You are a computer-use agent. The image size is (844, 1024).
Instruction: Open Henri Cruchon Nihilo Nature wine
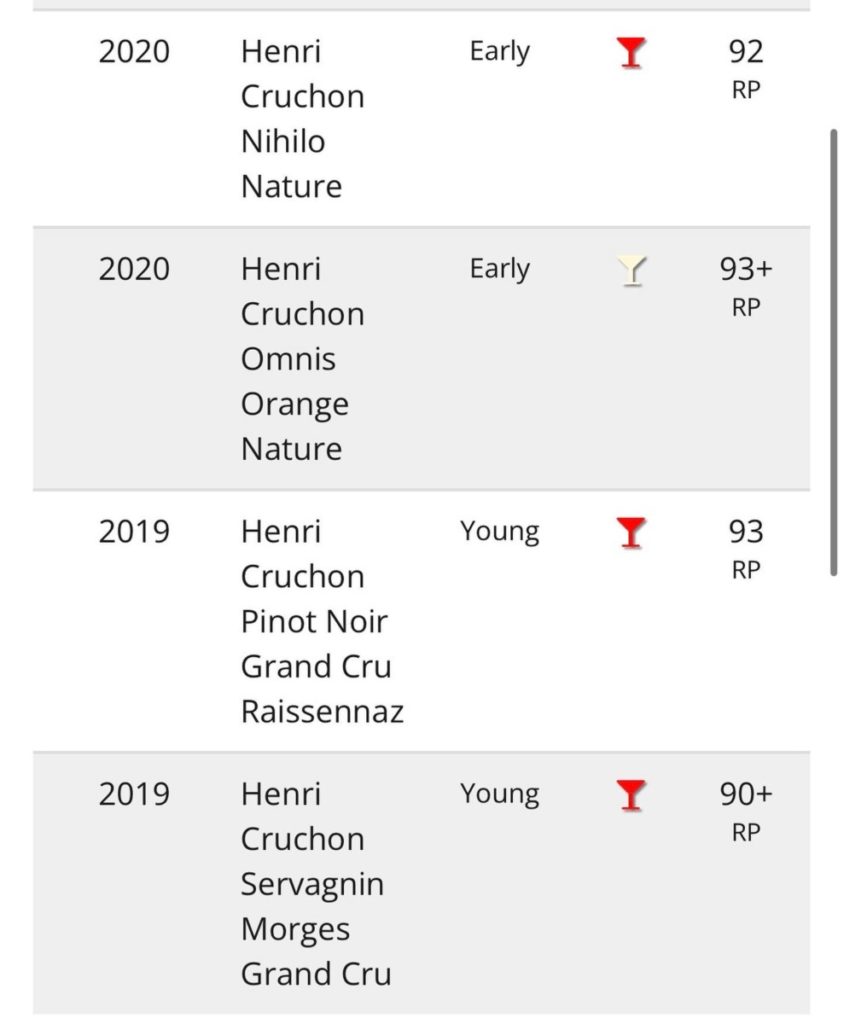(302, 118)
